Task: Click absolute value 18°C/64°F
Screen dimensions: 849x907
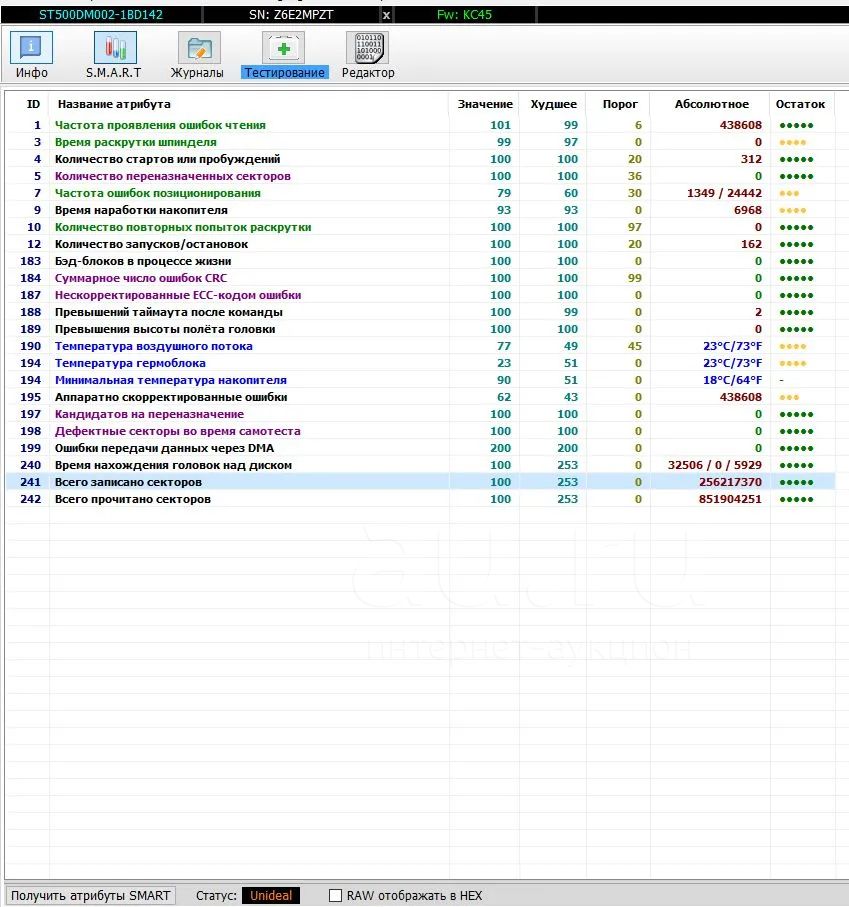Action: pos(732,380)
